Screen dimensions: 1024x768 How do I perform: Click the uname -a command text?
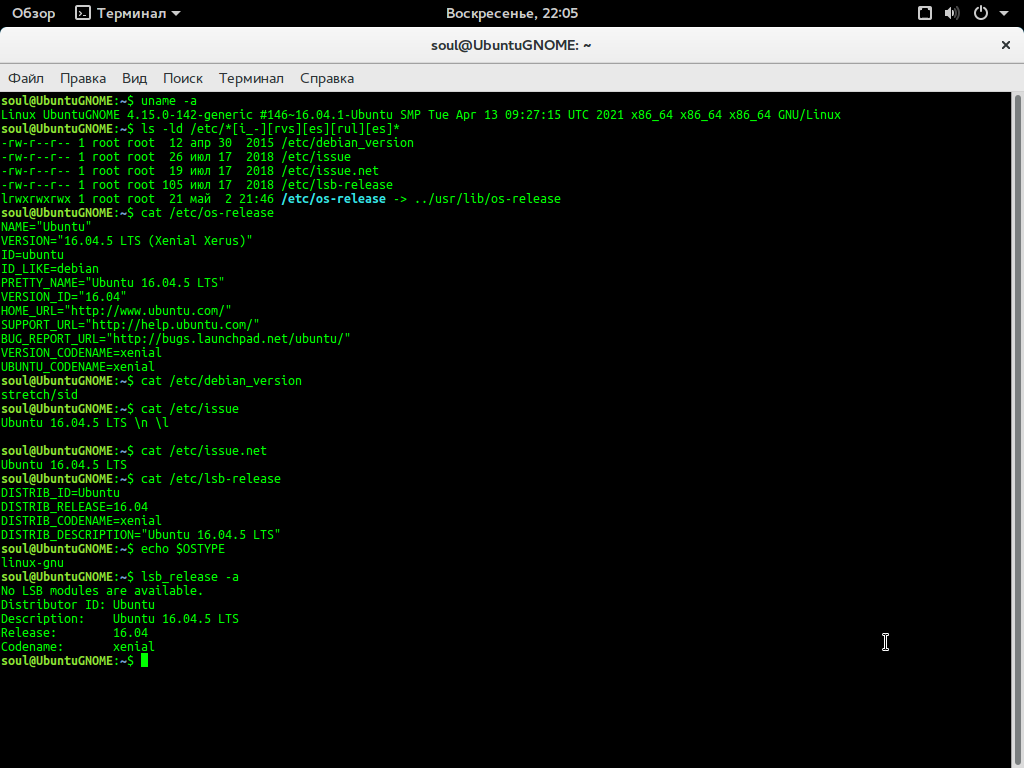[169, 101]
